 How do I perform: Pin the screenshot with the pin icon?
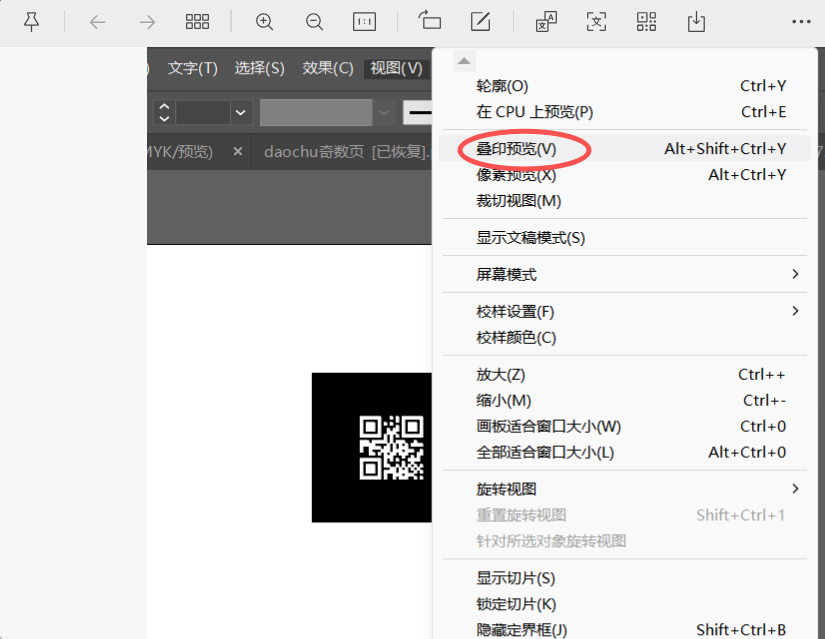(31, 21)
